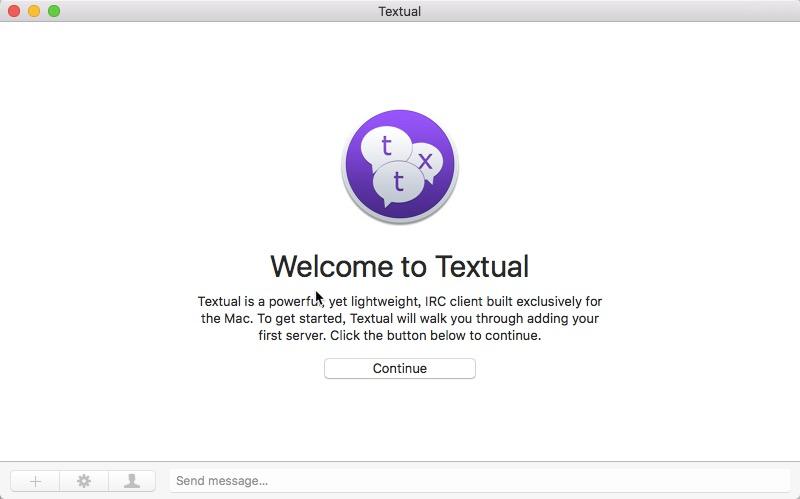Click the user silhouette icon
This screenshot has width=800, height=499.
[132, 481]
